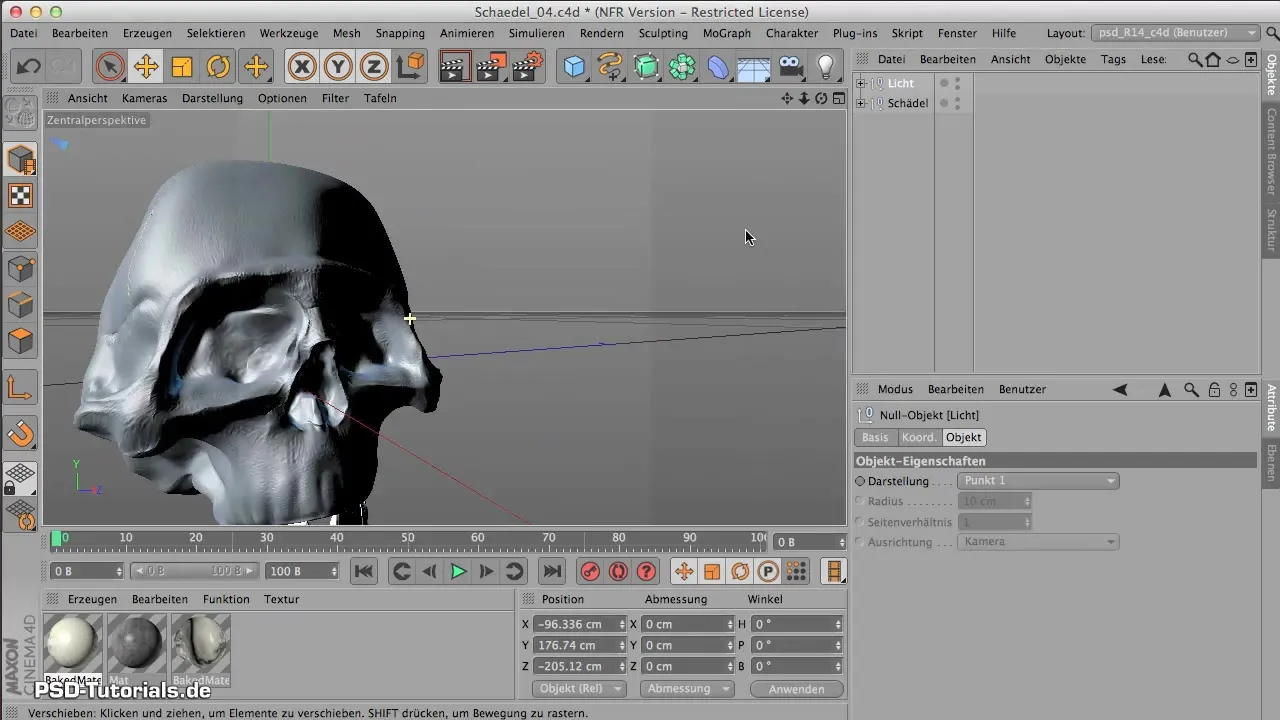The image size is (1280, 720).
Task: Open material manager Textur menu
Action: [281, 599]
